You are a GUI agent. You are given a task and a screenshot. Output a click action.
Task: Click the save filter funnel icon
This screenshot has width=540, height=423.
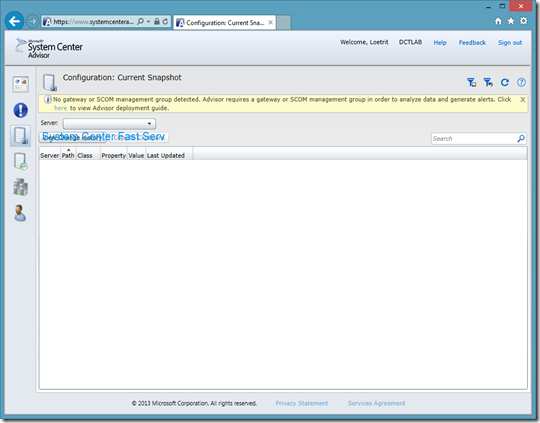(471, 82)
